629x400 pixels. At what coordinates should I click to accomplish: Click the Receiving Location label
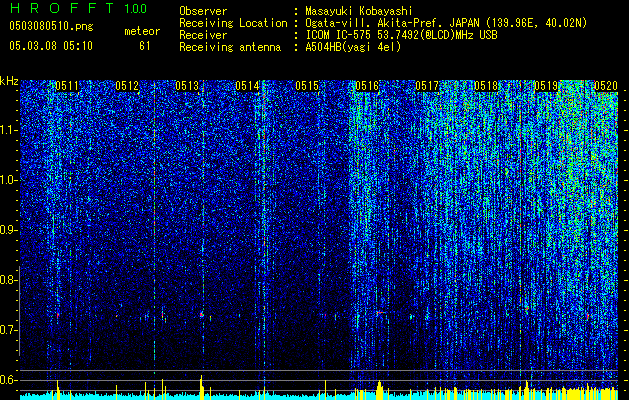point(233,23)
